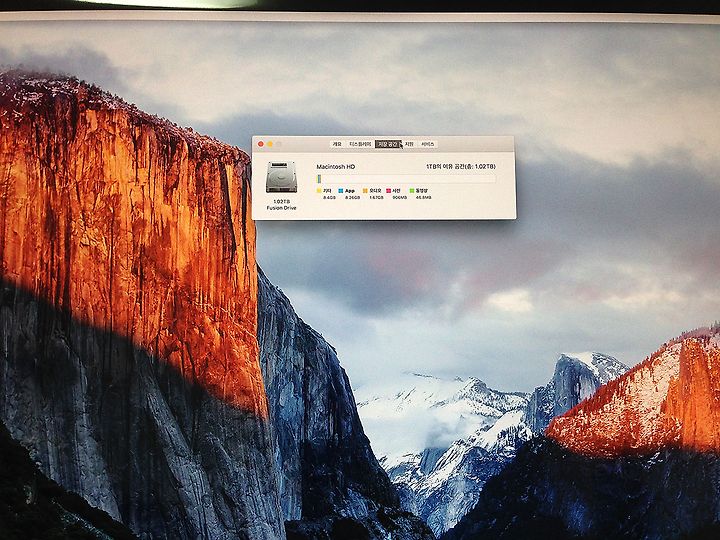Click the blue App legend swatch

point(341,191)
